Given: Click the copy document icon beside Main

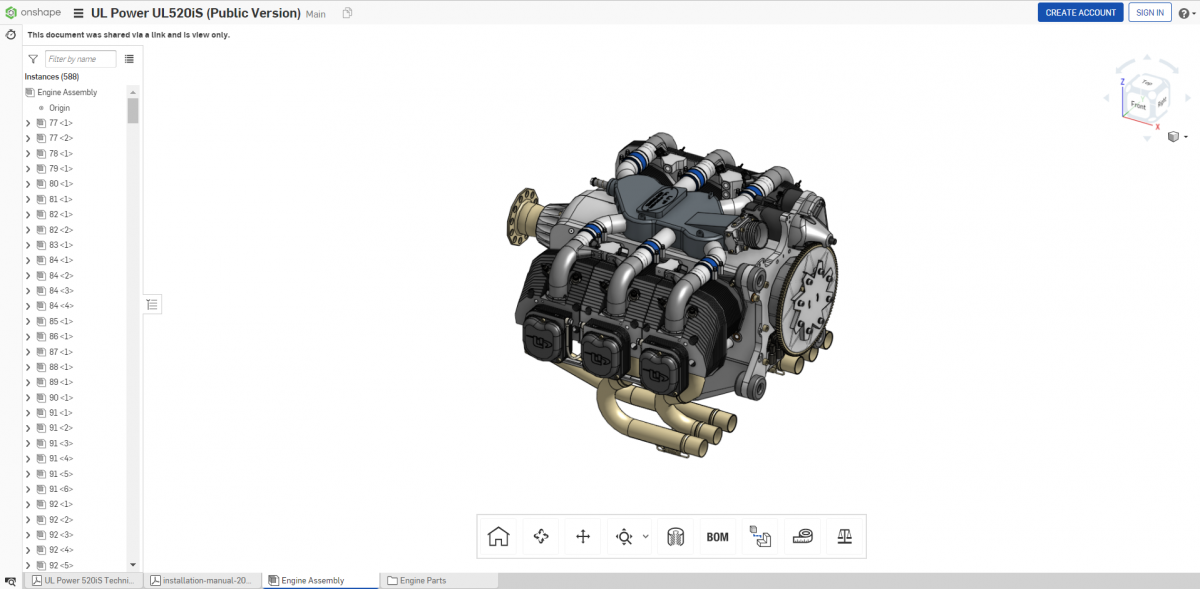Looking at the screenshot, I should 347,13.
